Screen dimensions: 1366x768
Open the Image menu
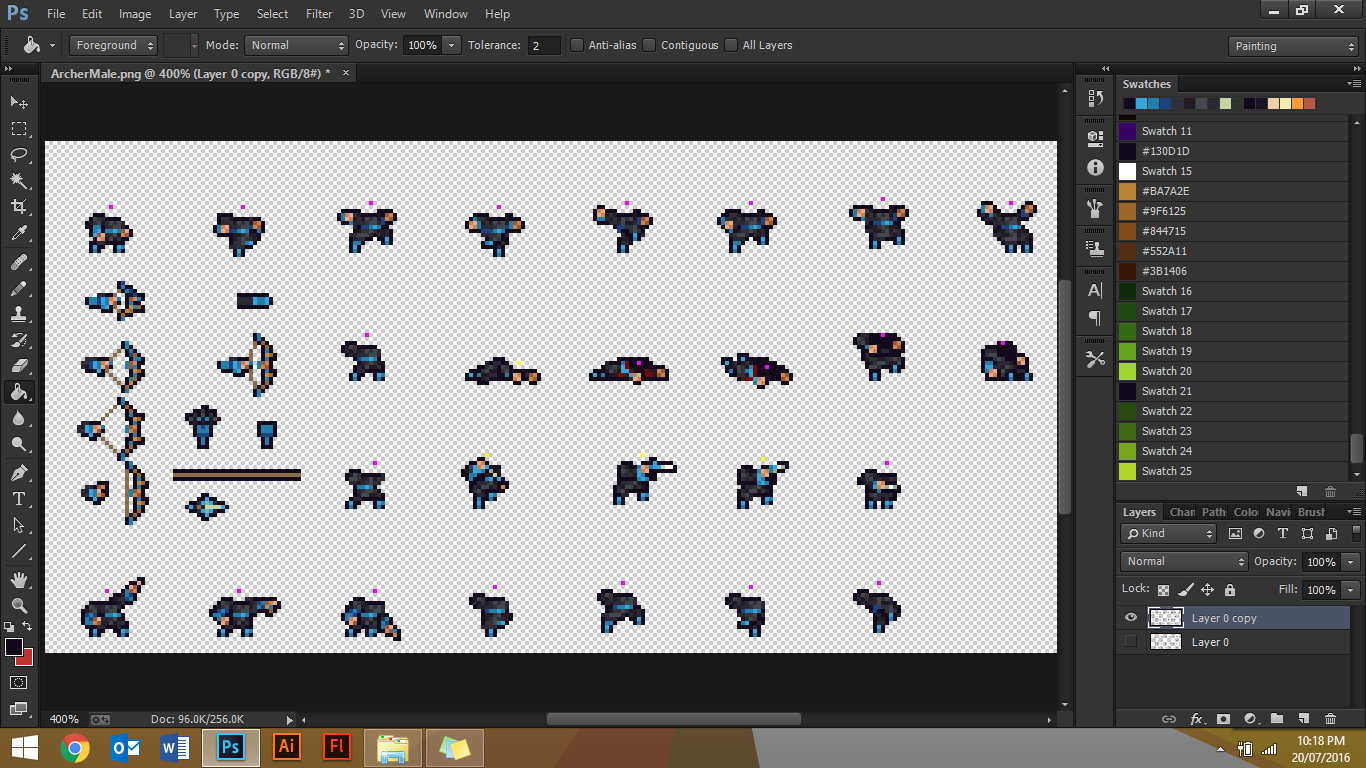pos(135,14)
